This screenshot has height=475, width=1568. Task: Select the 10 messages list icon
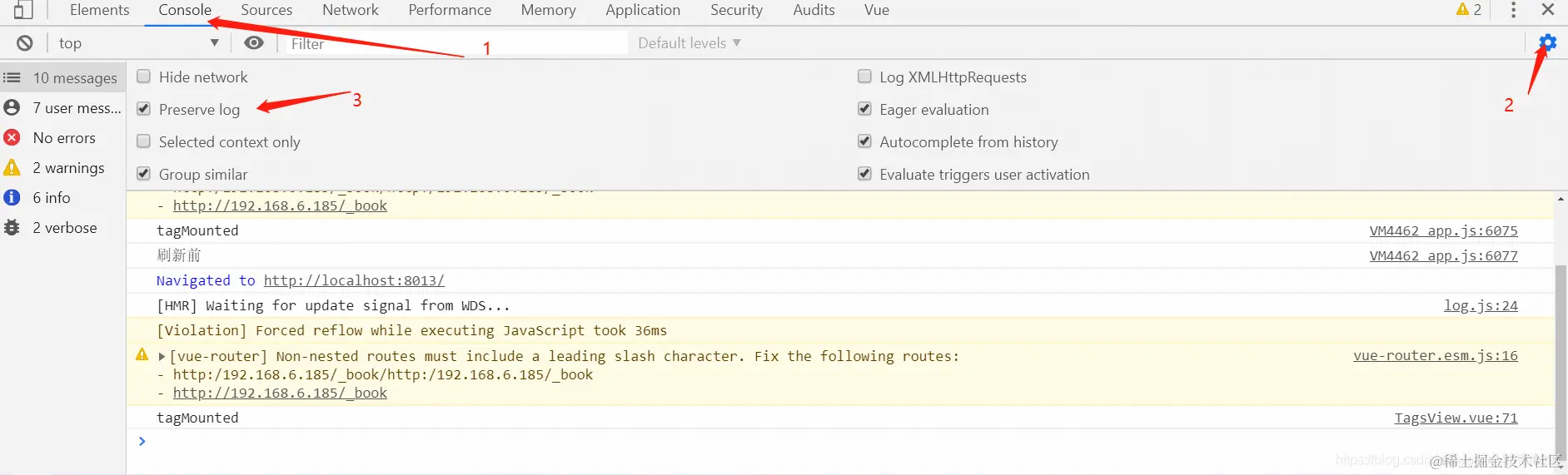pos(12,77)
